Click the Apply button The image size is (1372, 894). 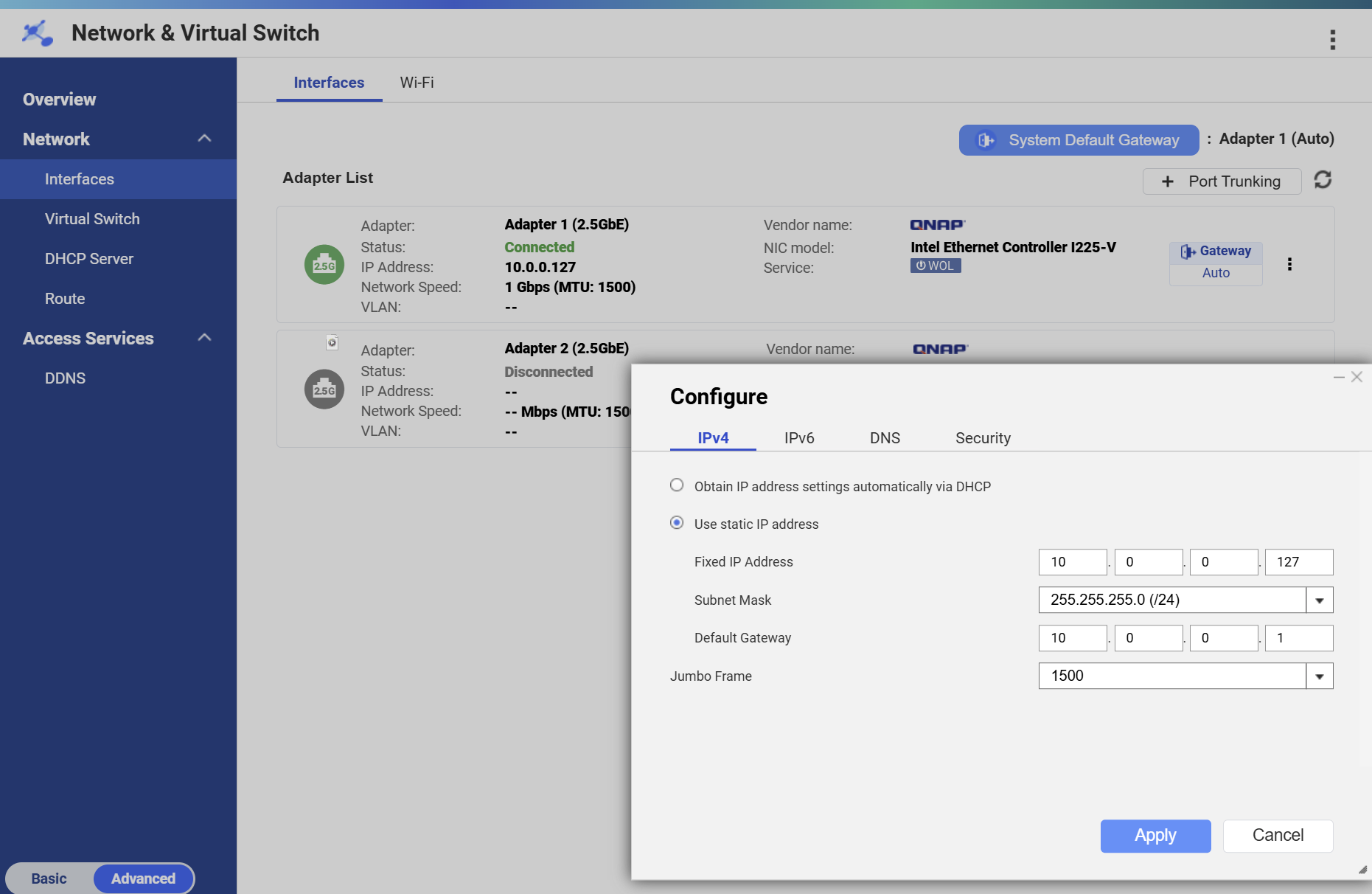[x=1155, y=836]
